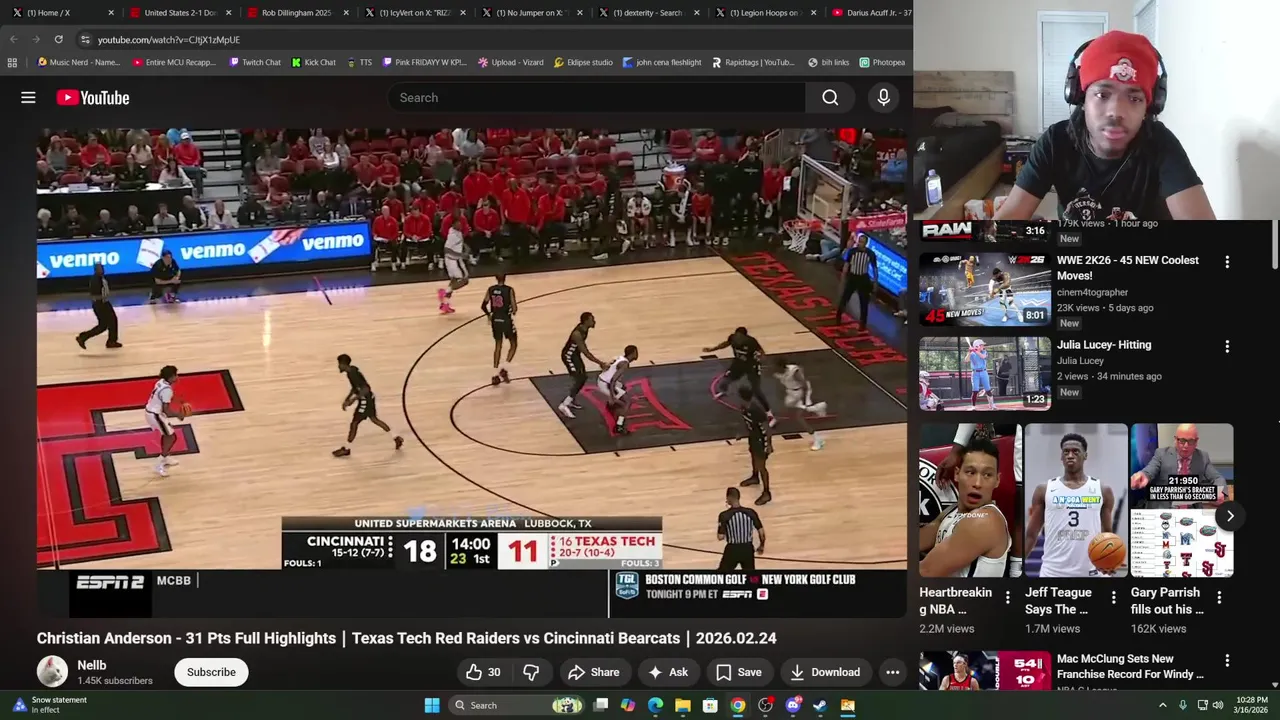Close the Rob Dillingham 2025 tab
Viewport: 1280px width, 720px height.
(344, 13)
